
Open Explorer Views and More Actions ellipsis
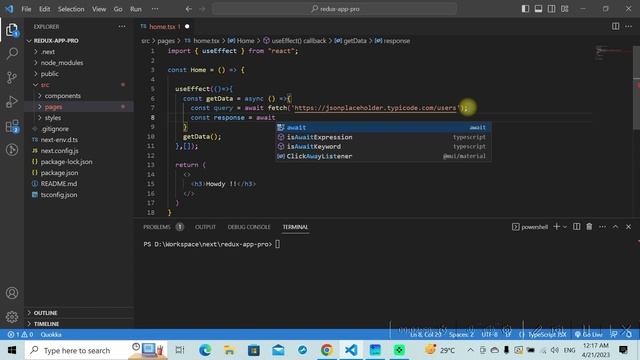pyautogui.click(x=122, y=27)
